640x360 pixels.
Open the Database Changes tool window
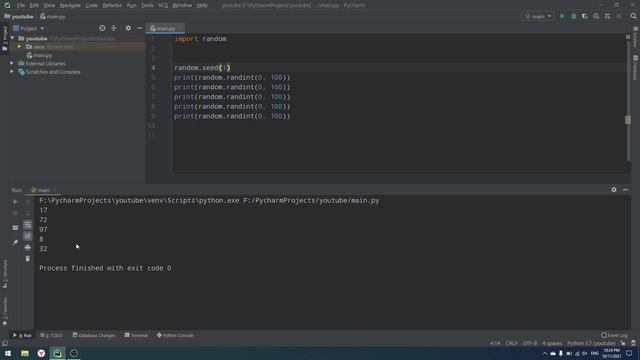point(94,336)
